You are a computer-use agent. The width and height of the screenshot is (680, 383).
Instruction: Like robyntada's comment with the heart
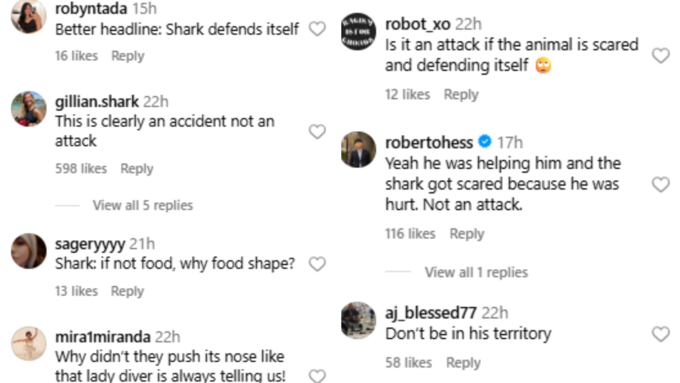click(317, 29)
